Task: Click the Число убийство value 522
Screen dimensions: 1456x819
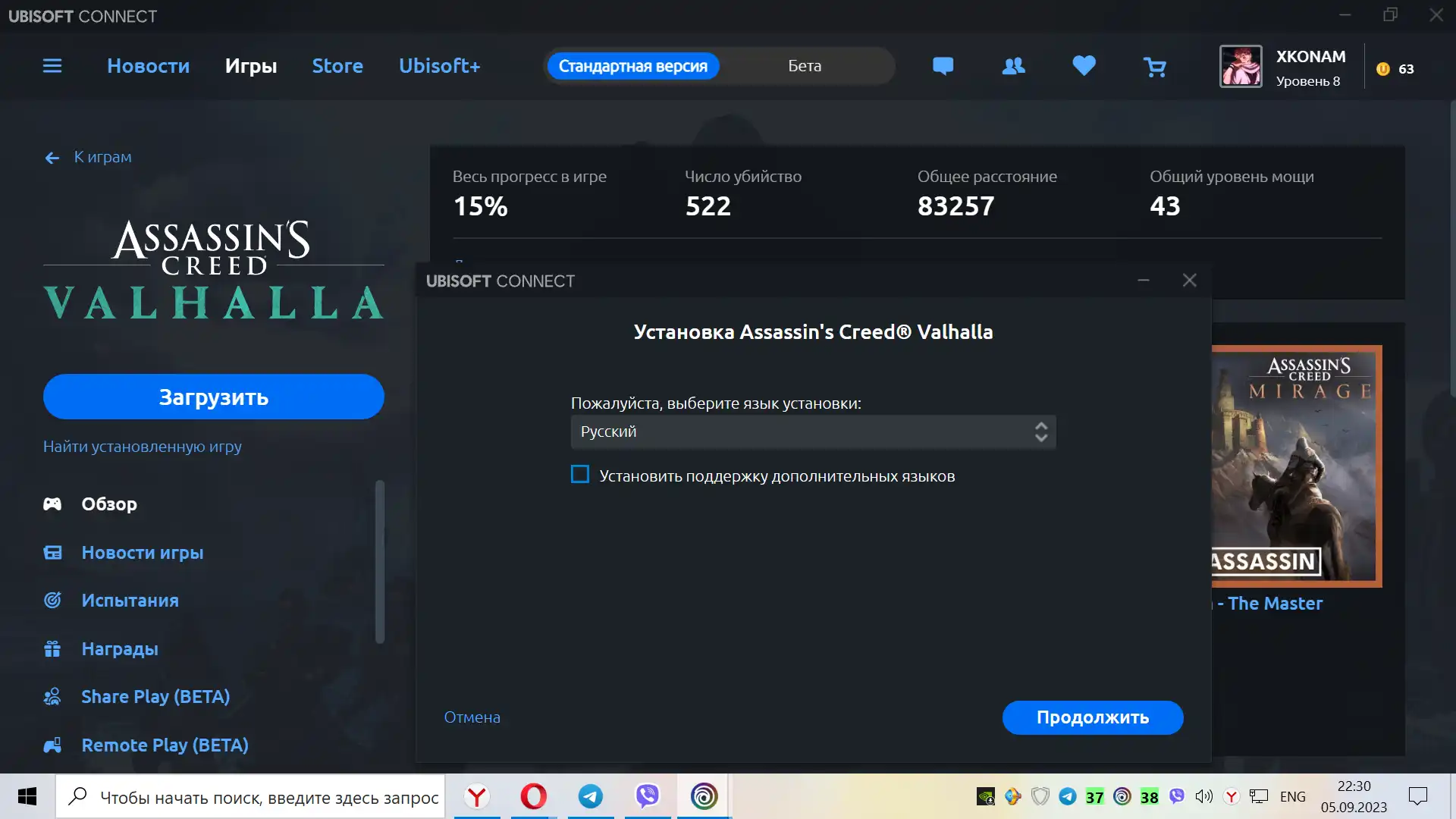Action: coord(708,206)
